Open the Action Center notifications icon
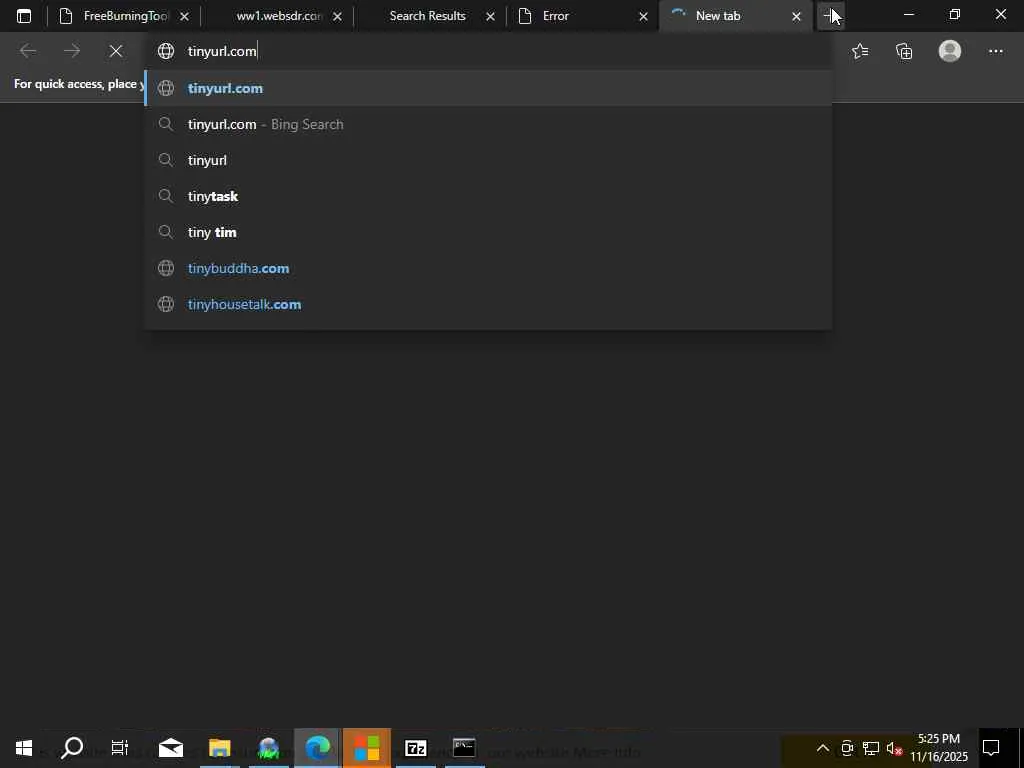The image size is (1024, 768). (991, 748)
